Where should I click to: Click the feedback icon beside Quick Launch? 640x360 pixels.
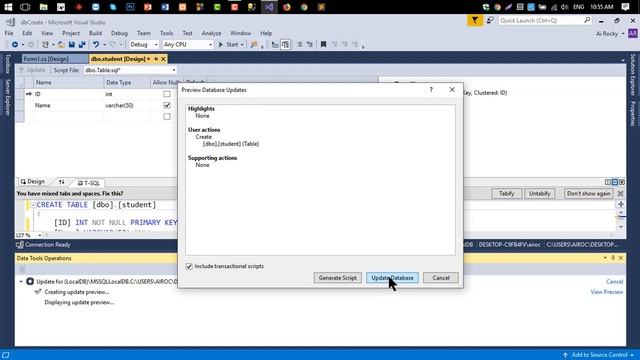tap(490, 20)
